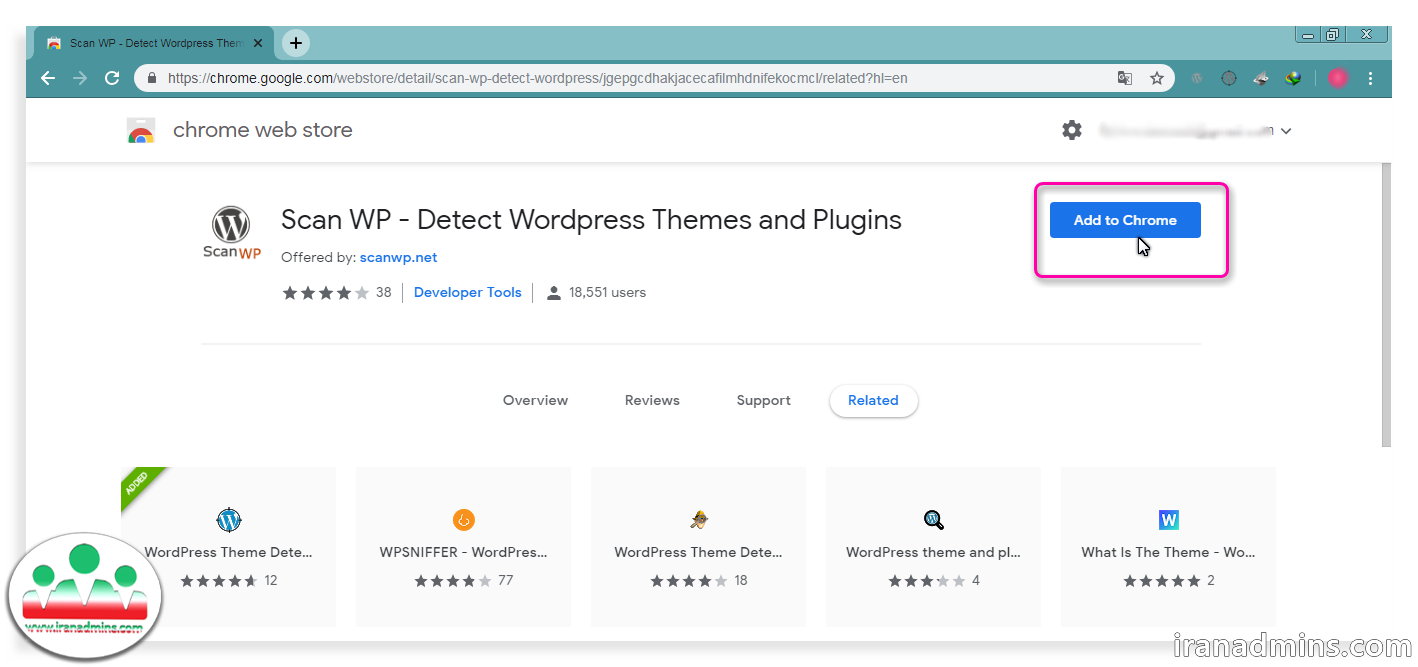Open the web store settings gear
Viewport: 1418px width, 667px height.
point(1072,130)
